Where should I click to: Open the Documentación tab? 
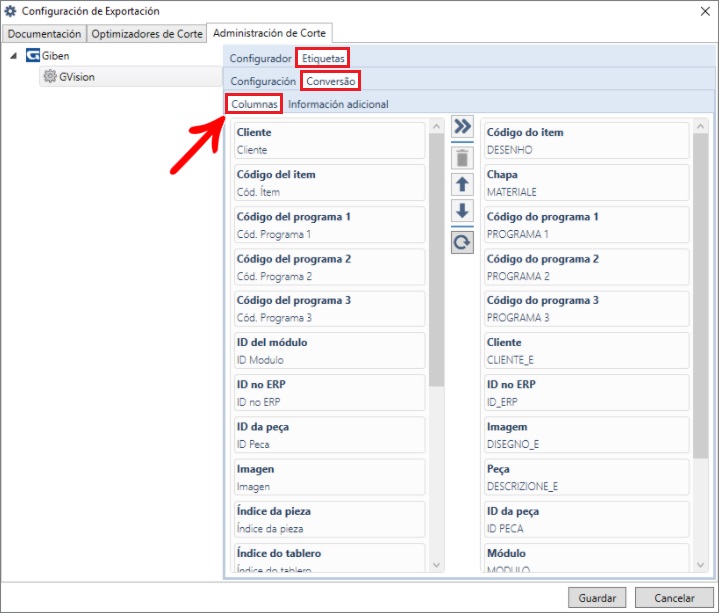(44, 34)
